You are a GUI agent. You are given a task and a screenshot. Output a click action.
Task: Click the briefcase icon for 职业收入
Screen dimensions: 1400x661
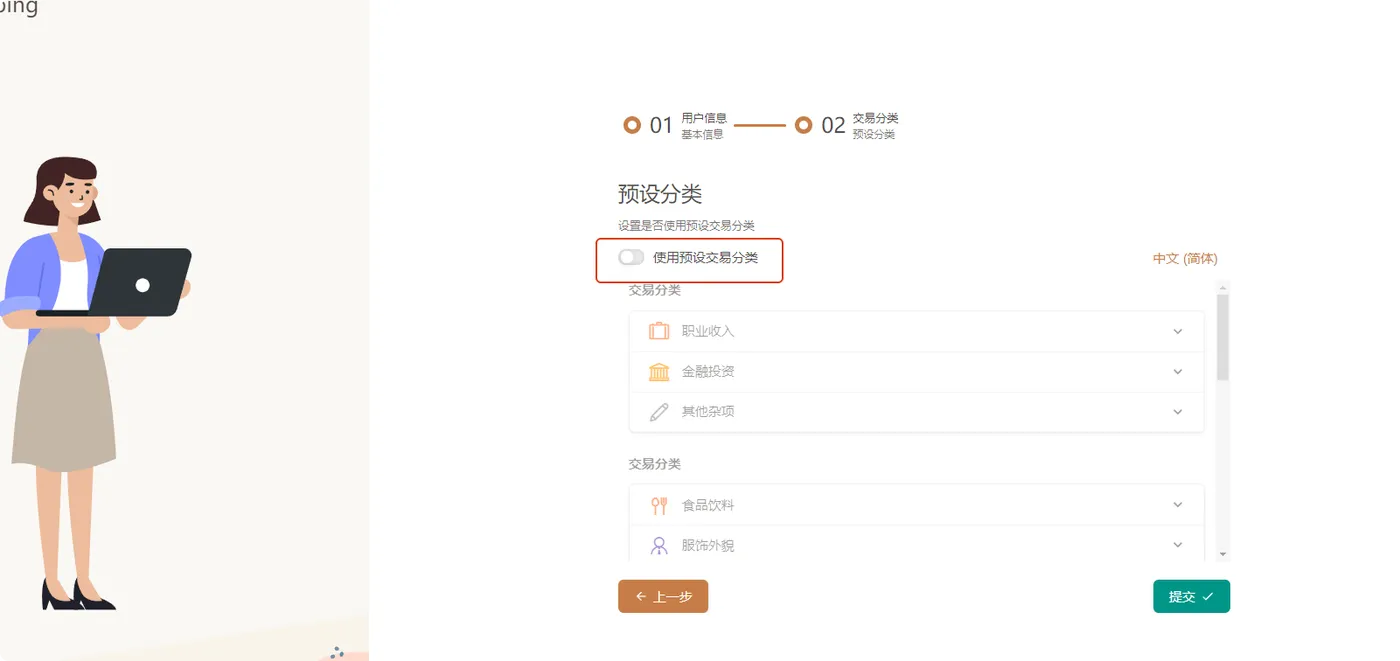point(658,331)
